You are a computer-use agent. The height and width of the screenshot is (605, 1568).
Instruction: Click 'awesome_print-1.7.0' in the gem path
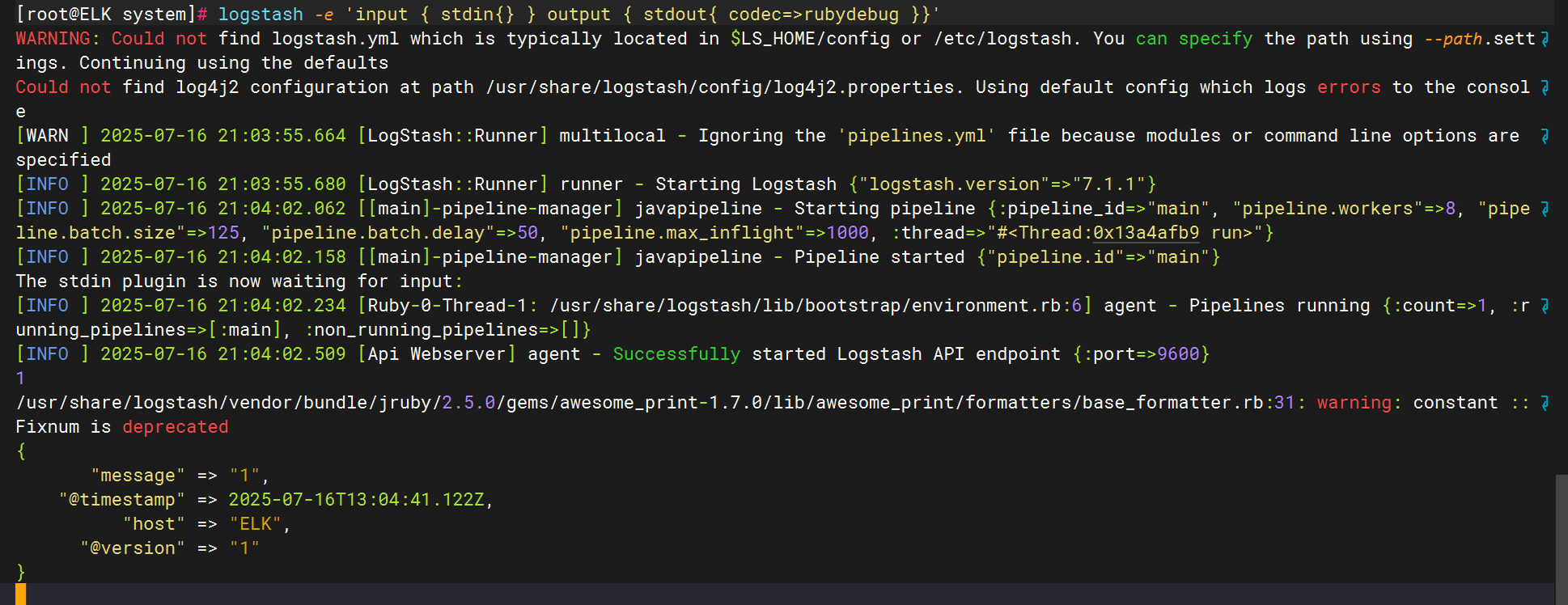coord(661,403)
